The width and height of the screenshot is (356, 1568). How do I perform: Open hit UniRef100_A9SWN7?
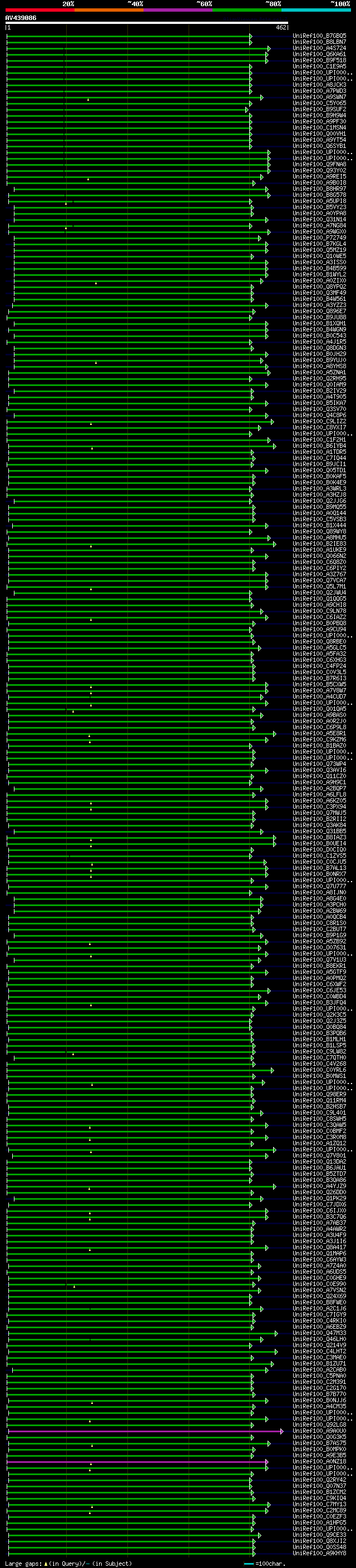pyautogui.click(x=319, y=97)
